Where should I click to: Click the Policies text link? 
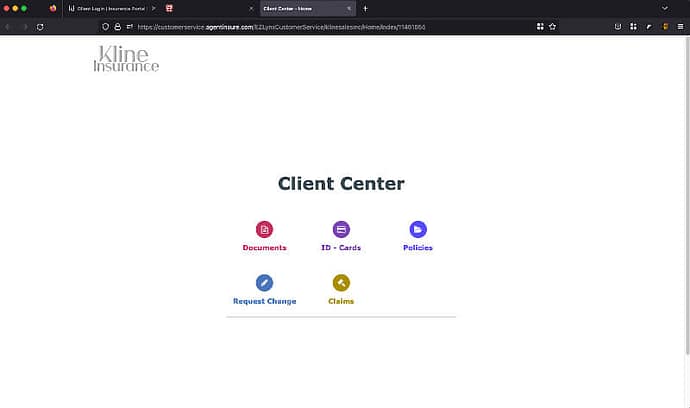point(418,248)
